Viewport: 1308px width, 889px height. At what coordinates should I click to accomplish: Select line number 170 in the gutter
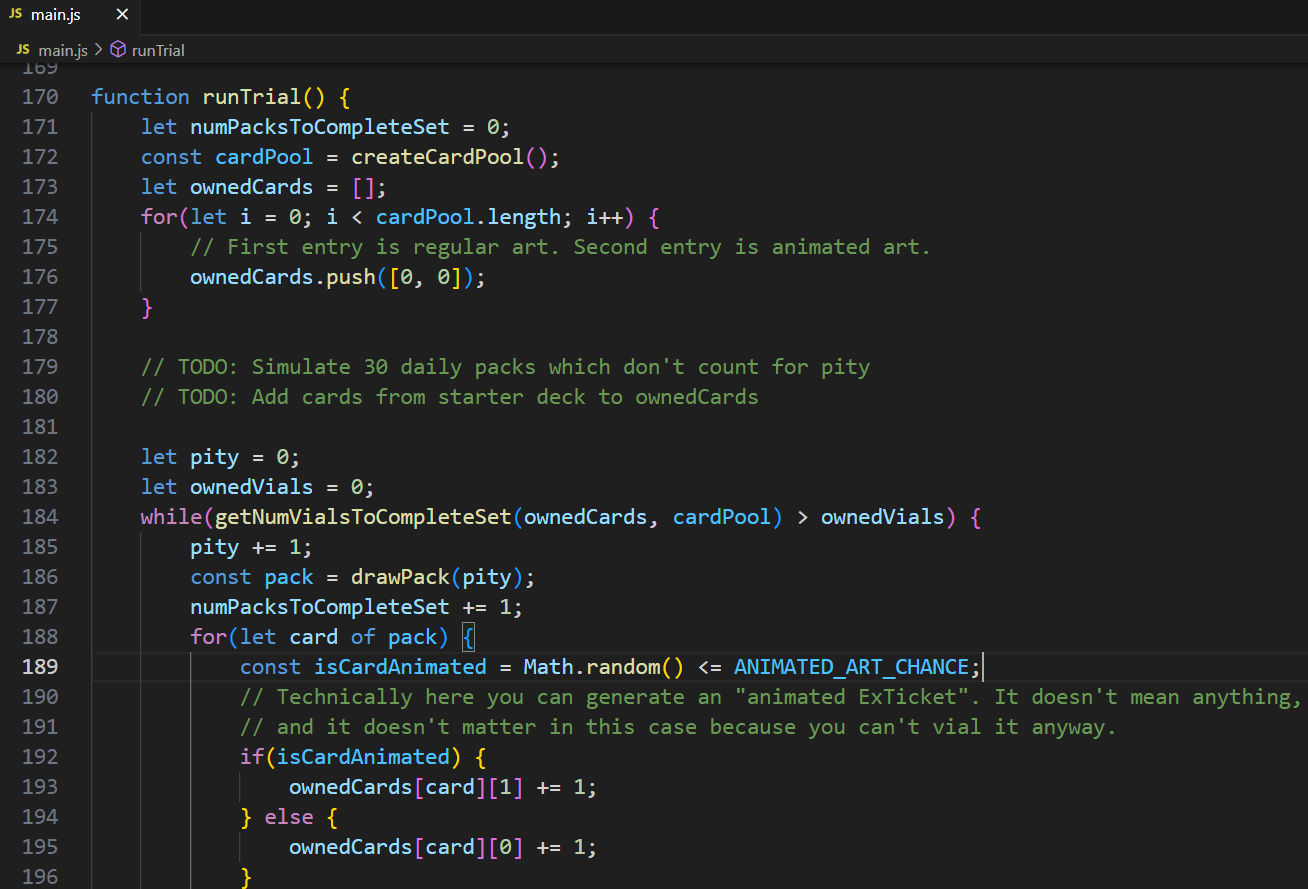click(x=39, y=97)
